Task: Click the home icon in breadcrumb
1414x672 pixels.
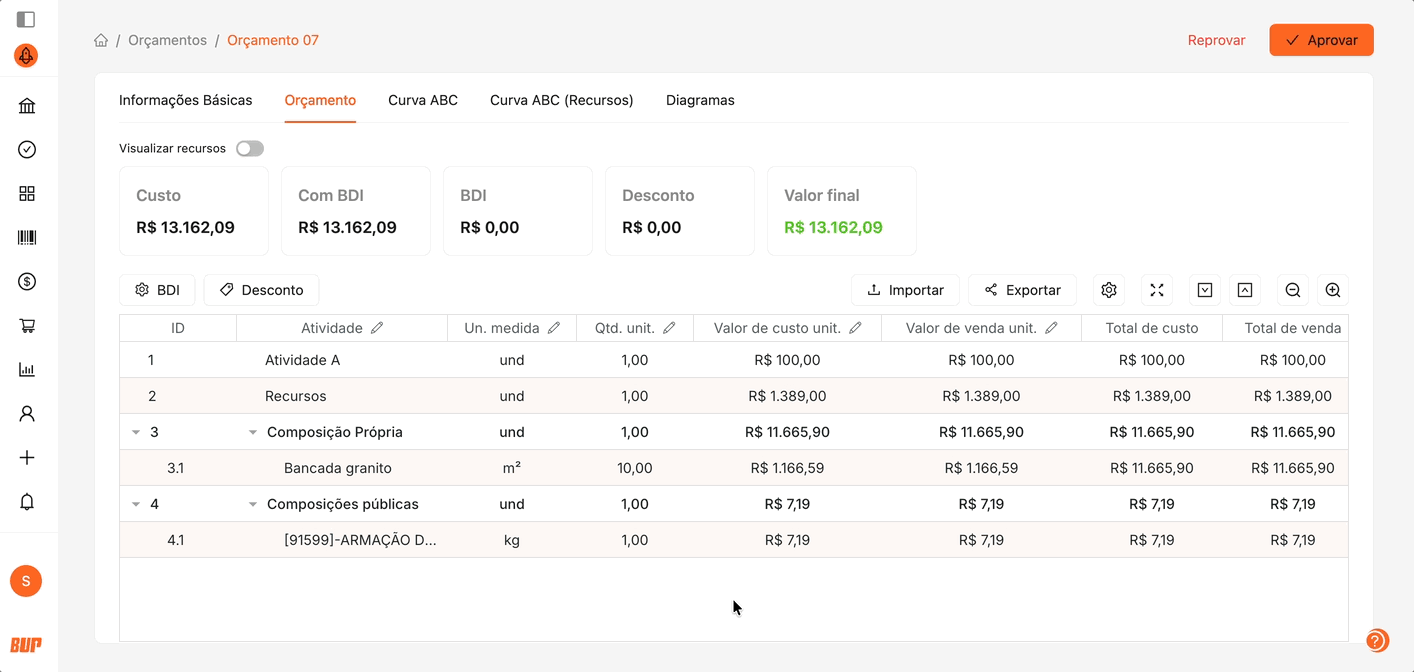Action: pos(101,41)
